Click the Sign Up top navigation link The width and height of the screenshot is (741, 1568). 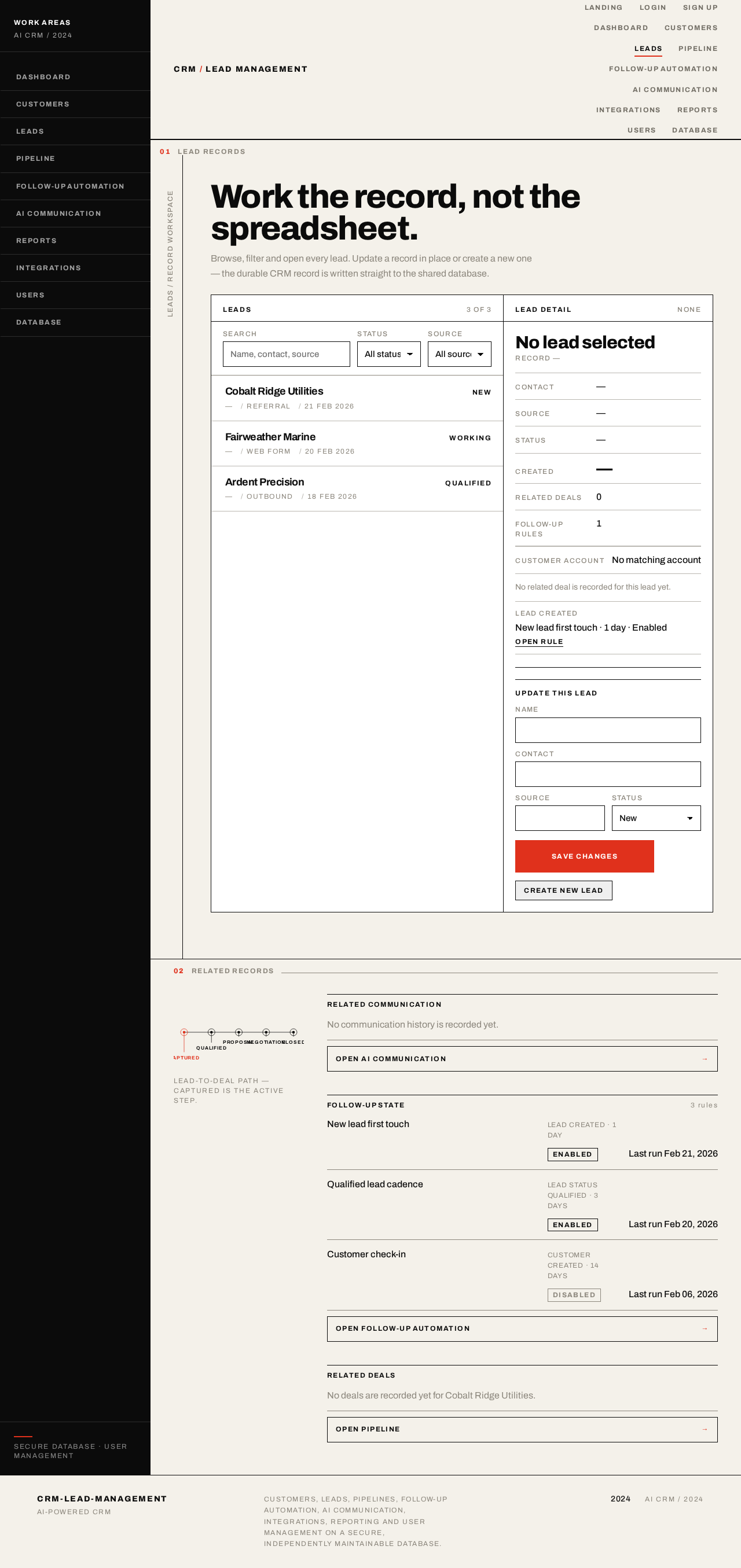point(699,8)
